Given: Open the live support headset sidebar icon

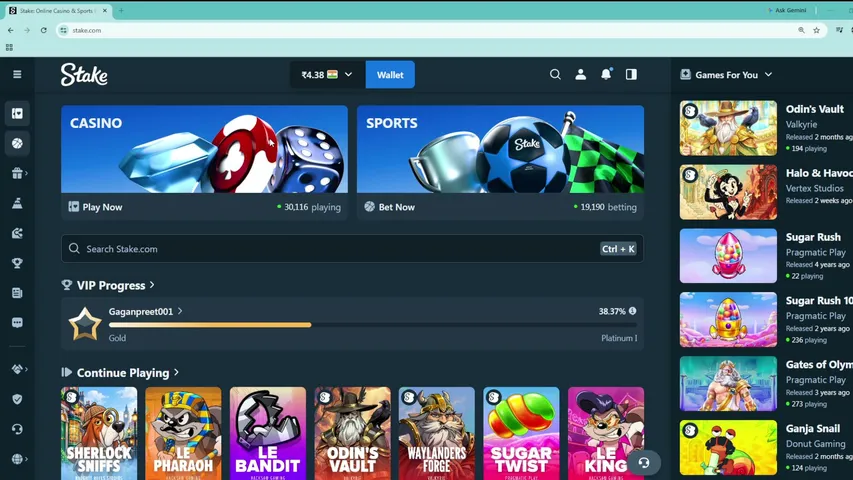Looking at the screenshot, I should pos(17,429).
